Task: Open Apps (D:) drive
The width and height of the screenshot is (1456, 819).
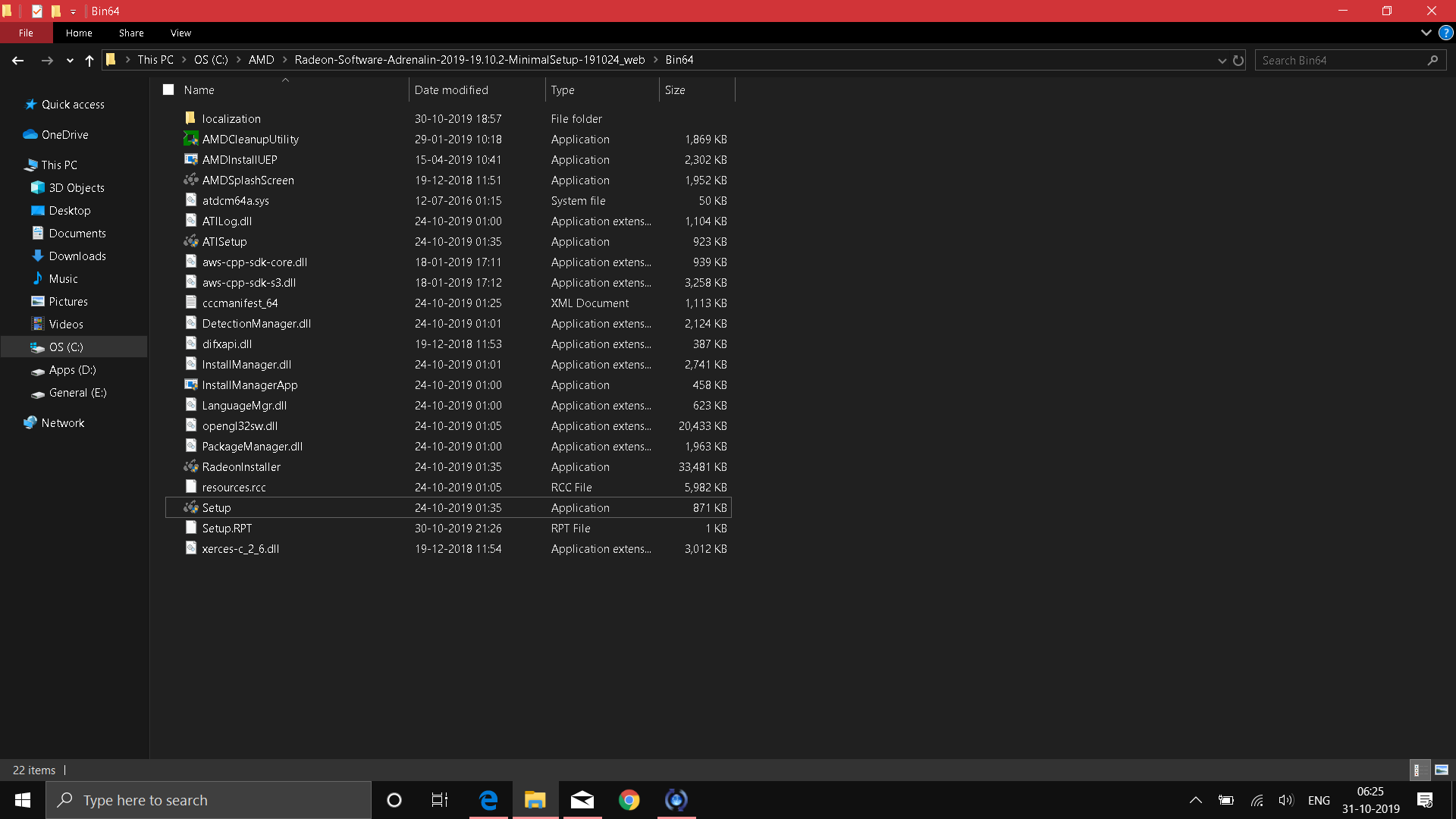Action: (72, 370)
